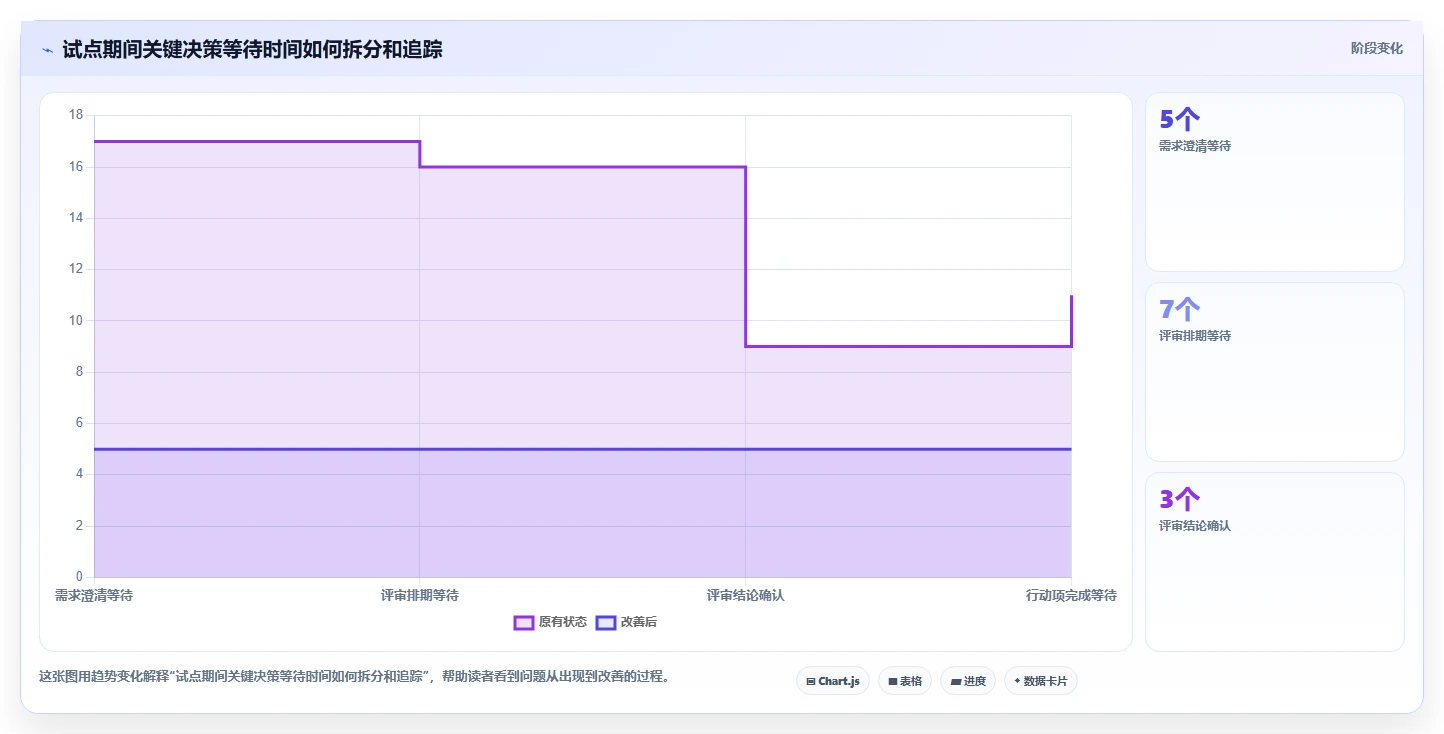The width and height of the screenshot is (1444, 734).
Task: Click the 数据卡片 tag star icon
Action: tap(1017, 681)
